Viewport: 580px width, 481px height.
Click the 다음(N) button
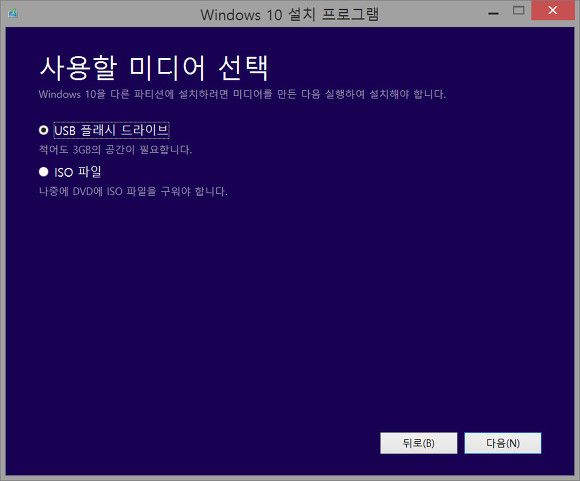[x=503, y=443]
